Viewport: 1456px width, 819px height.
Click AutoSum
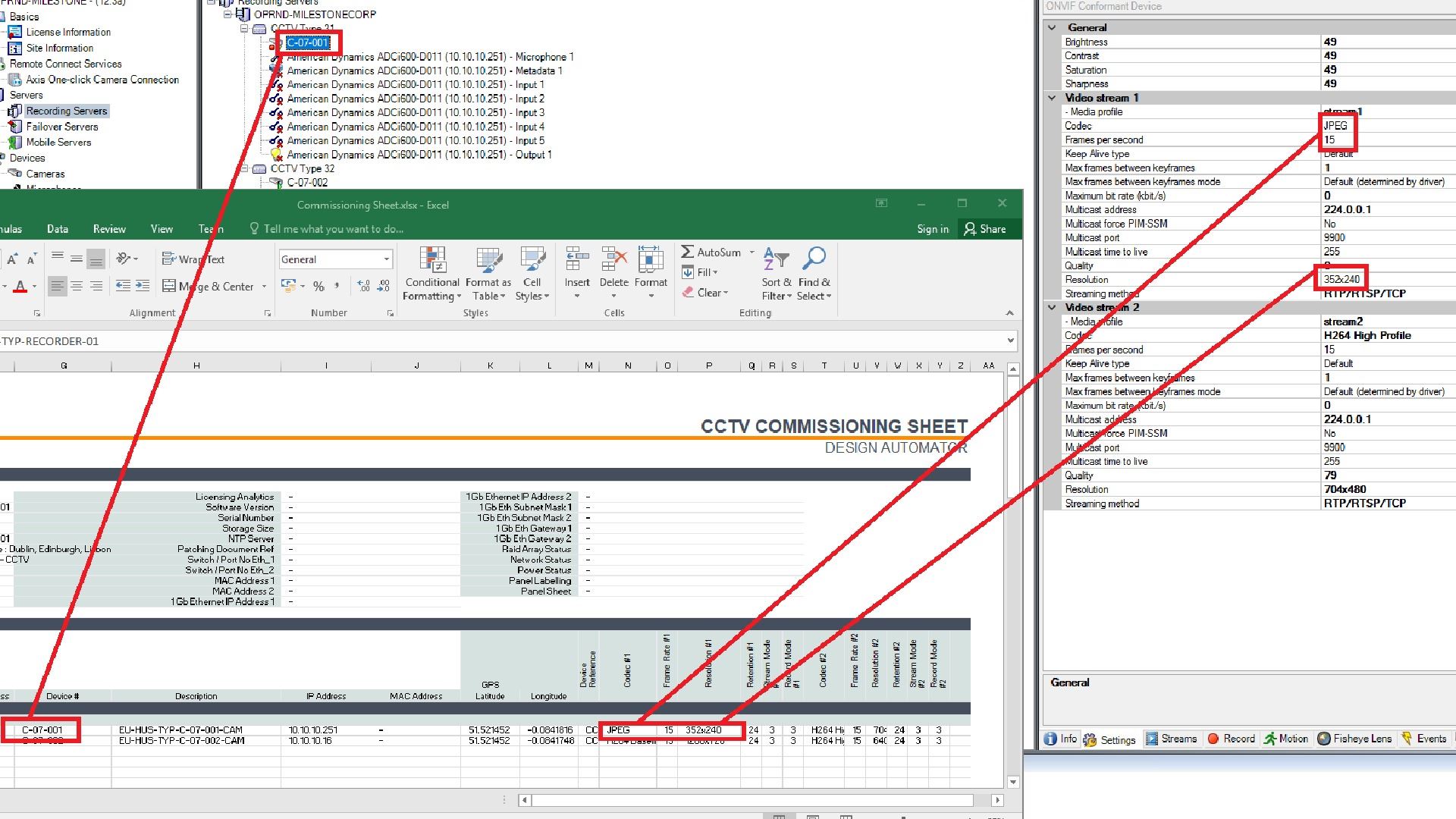[711, 253]
